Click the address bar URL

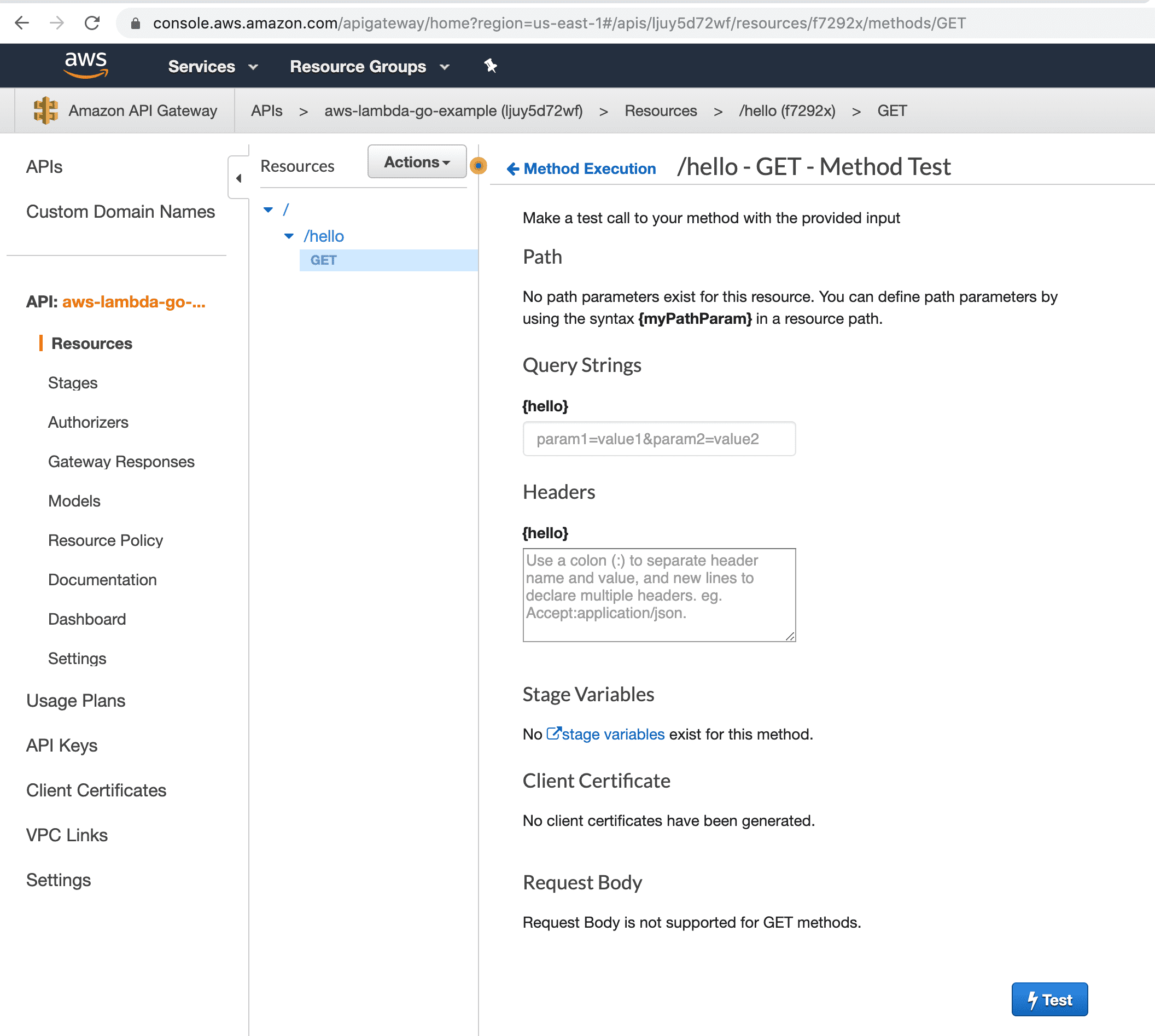pyautogui.click(x=559, y=23)
